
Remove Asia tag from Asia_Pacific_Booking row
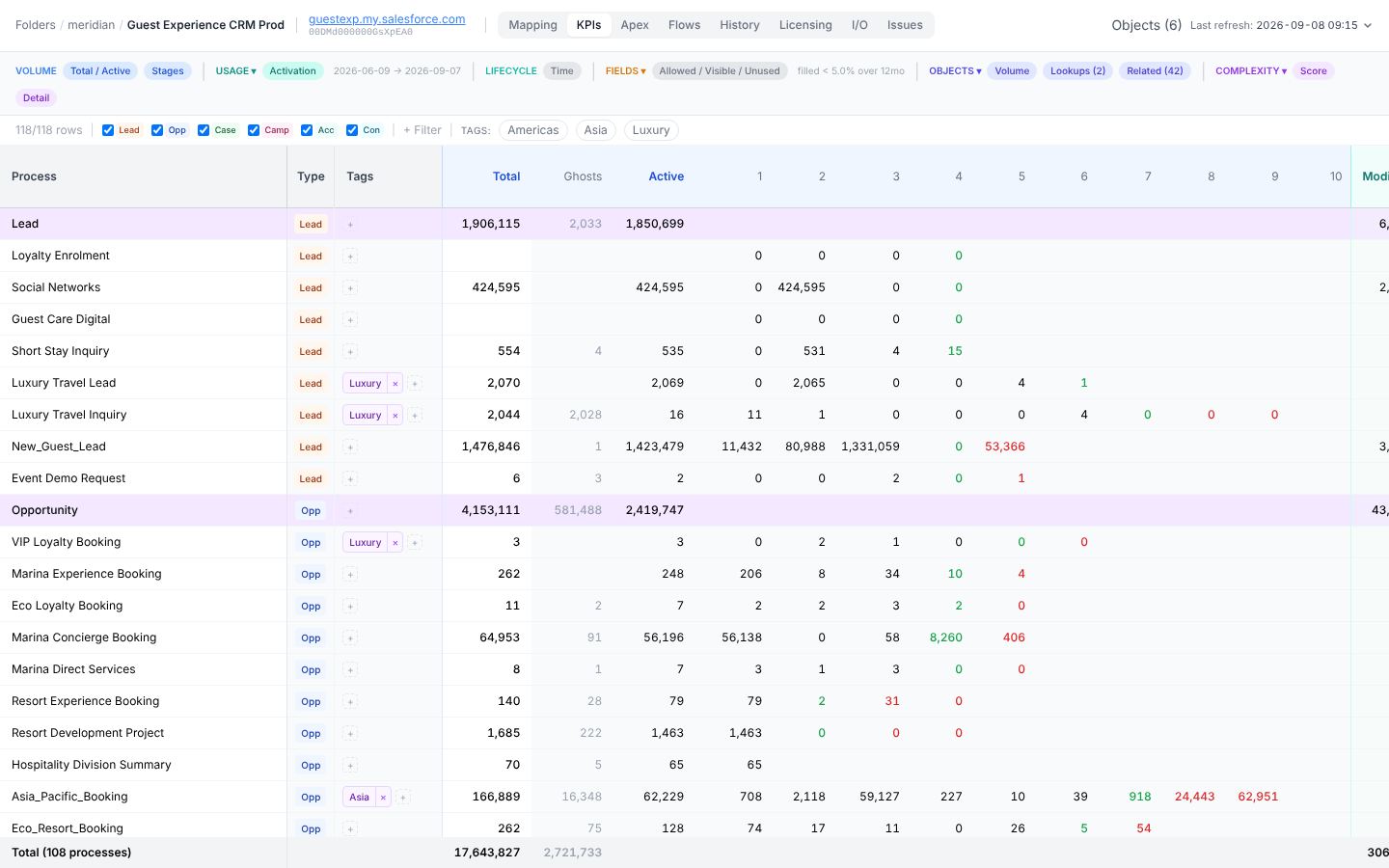(383, 797)
